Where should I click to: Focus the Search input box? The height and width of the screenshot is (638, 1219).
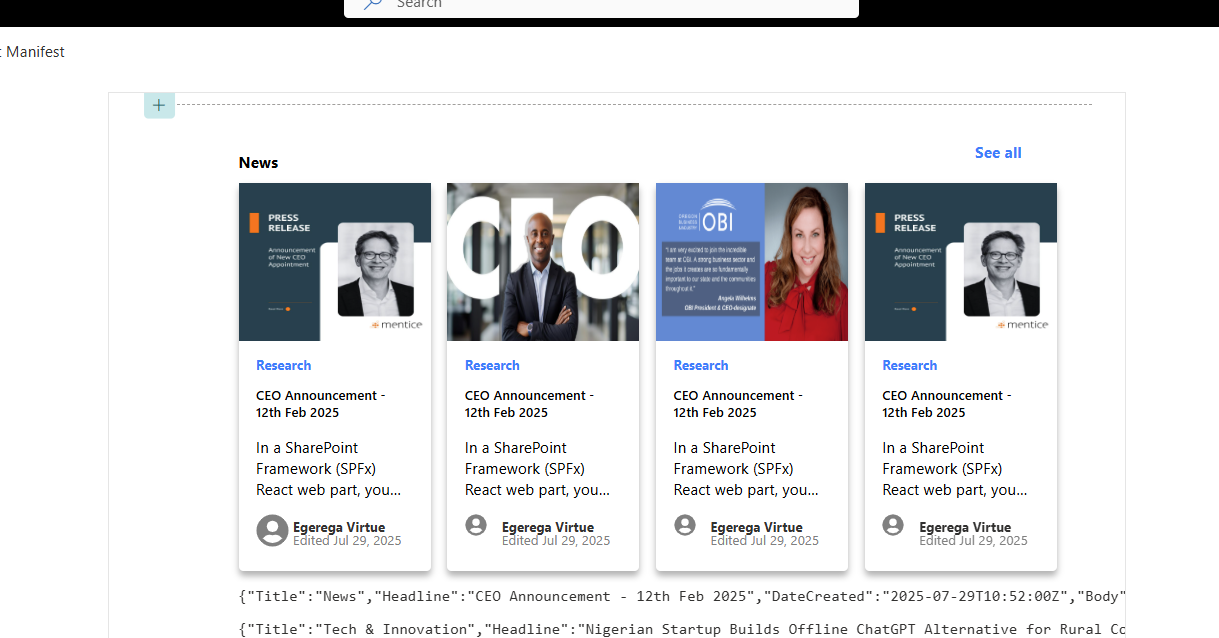[600, 5]
